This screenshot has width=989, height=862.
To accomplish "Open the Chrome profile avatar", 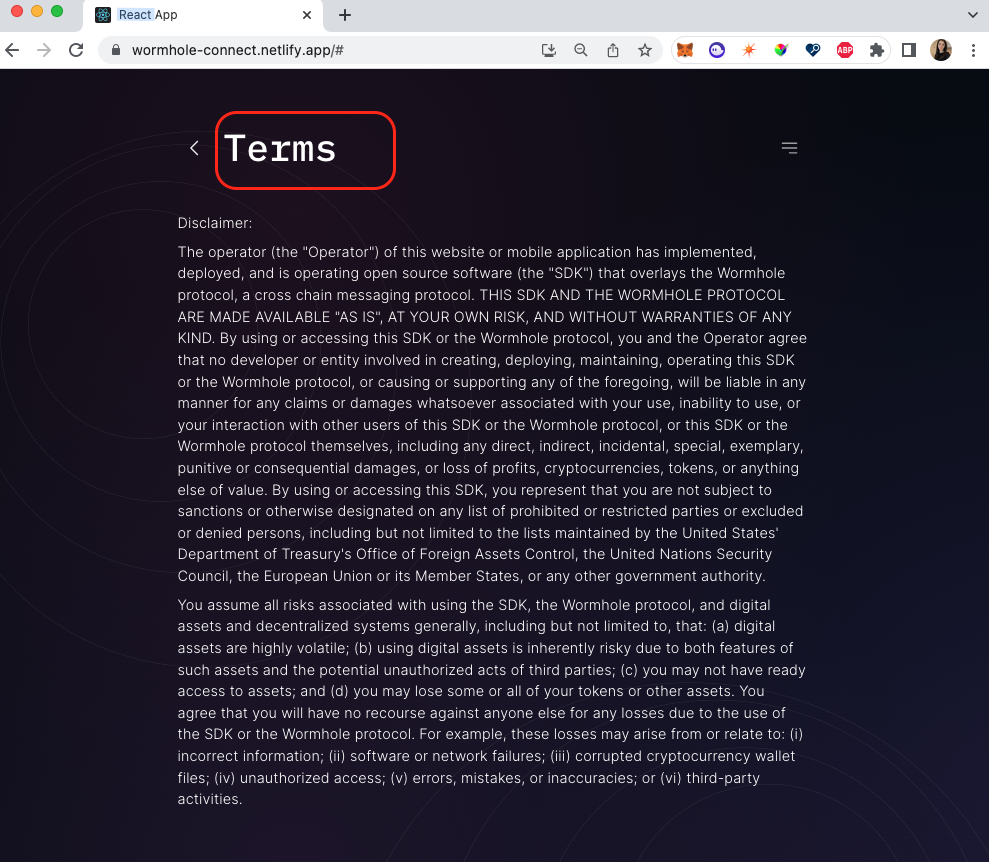I will click(941, 50).
